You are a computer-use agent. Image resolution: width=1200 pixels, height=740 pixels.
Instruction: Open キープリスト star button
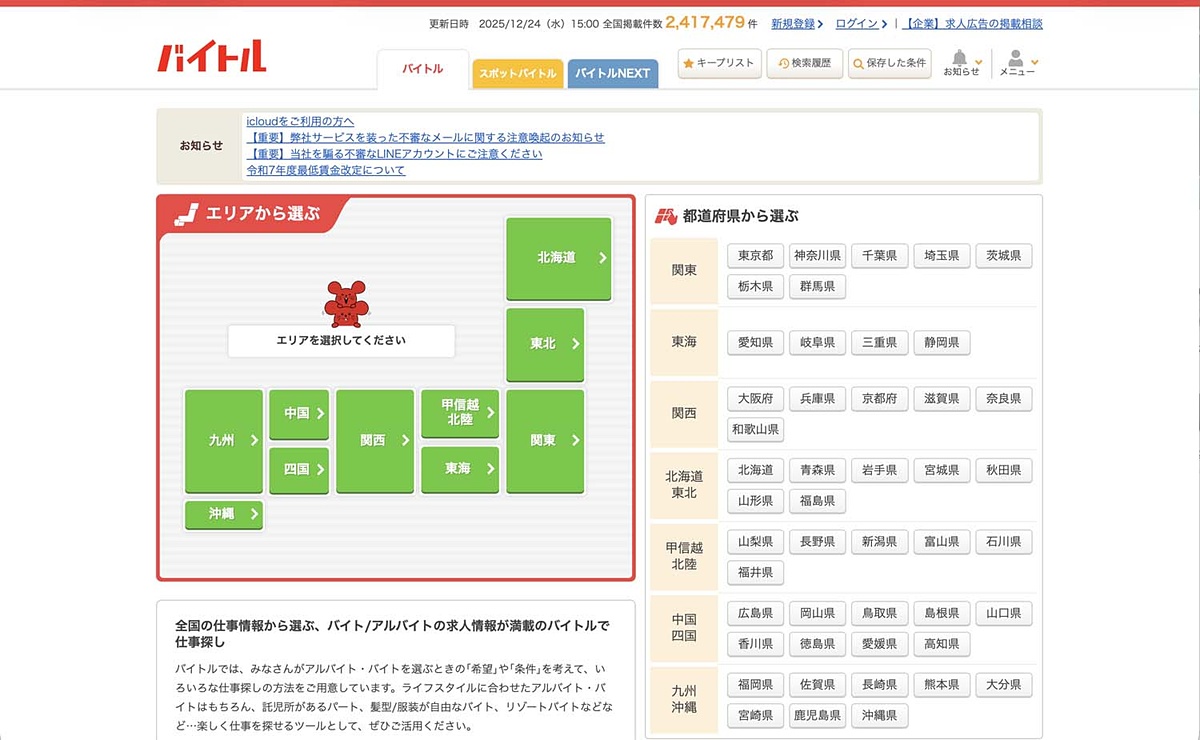click(x=719, y=63)
